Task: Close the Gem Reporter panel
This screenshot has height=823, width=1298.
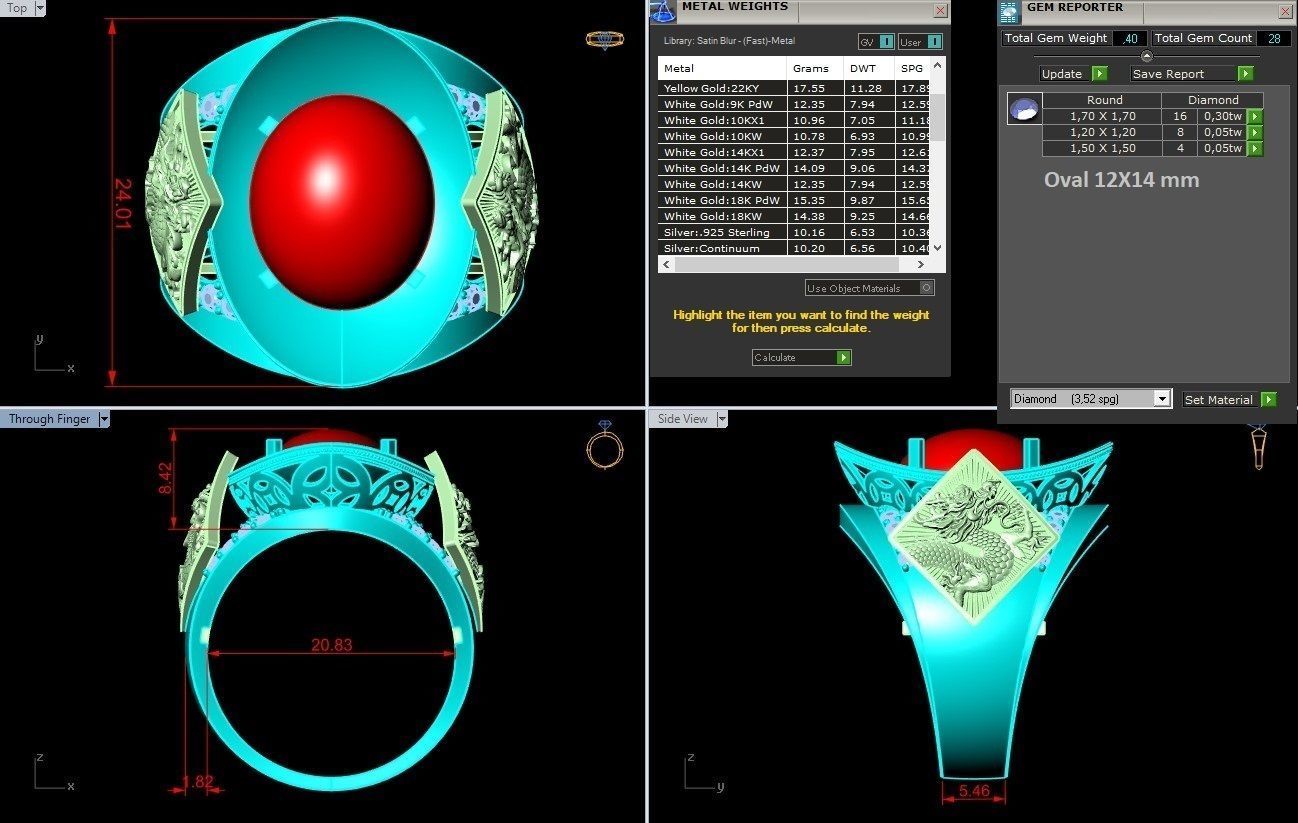Action: tap(1286, 12)
